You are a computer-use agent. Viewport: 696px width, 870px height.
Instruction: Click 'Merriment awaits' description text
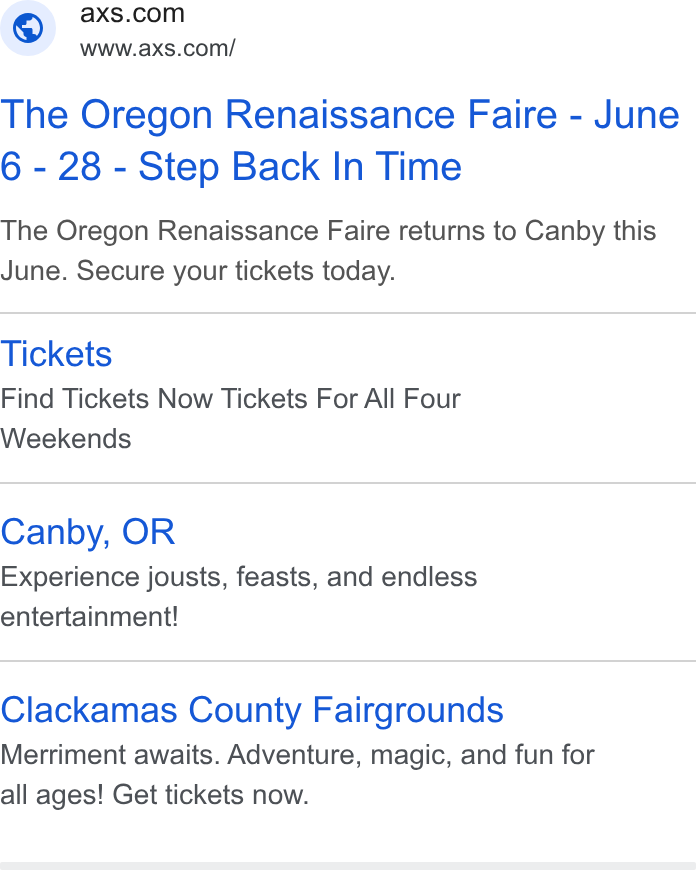(x=110, y=755)
